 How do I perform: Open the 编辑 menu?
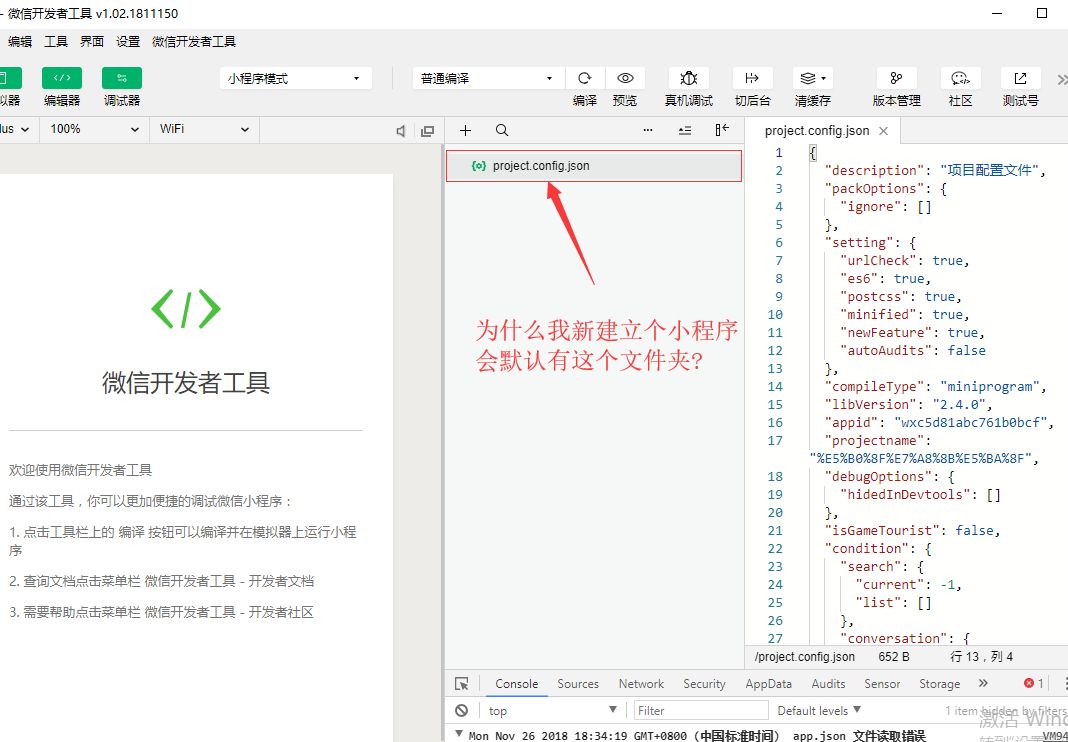click(x=20, y=42)
